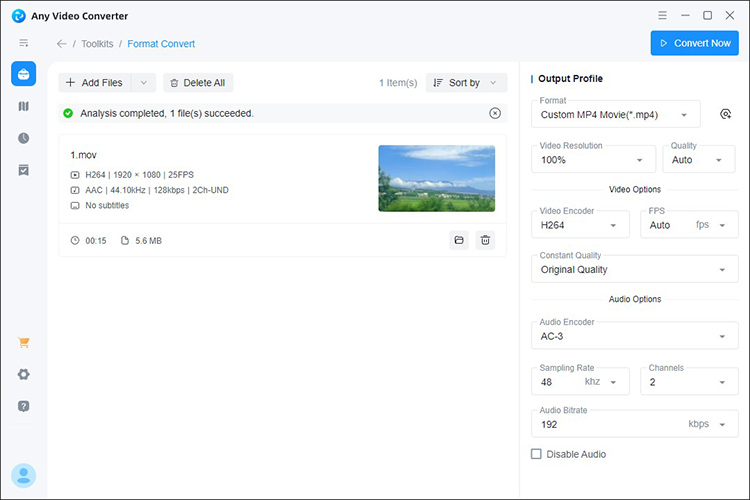Expand the Add Files dropdown arrow
Screen dimensions: 750x500
143,83
